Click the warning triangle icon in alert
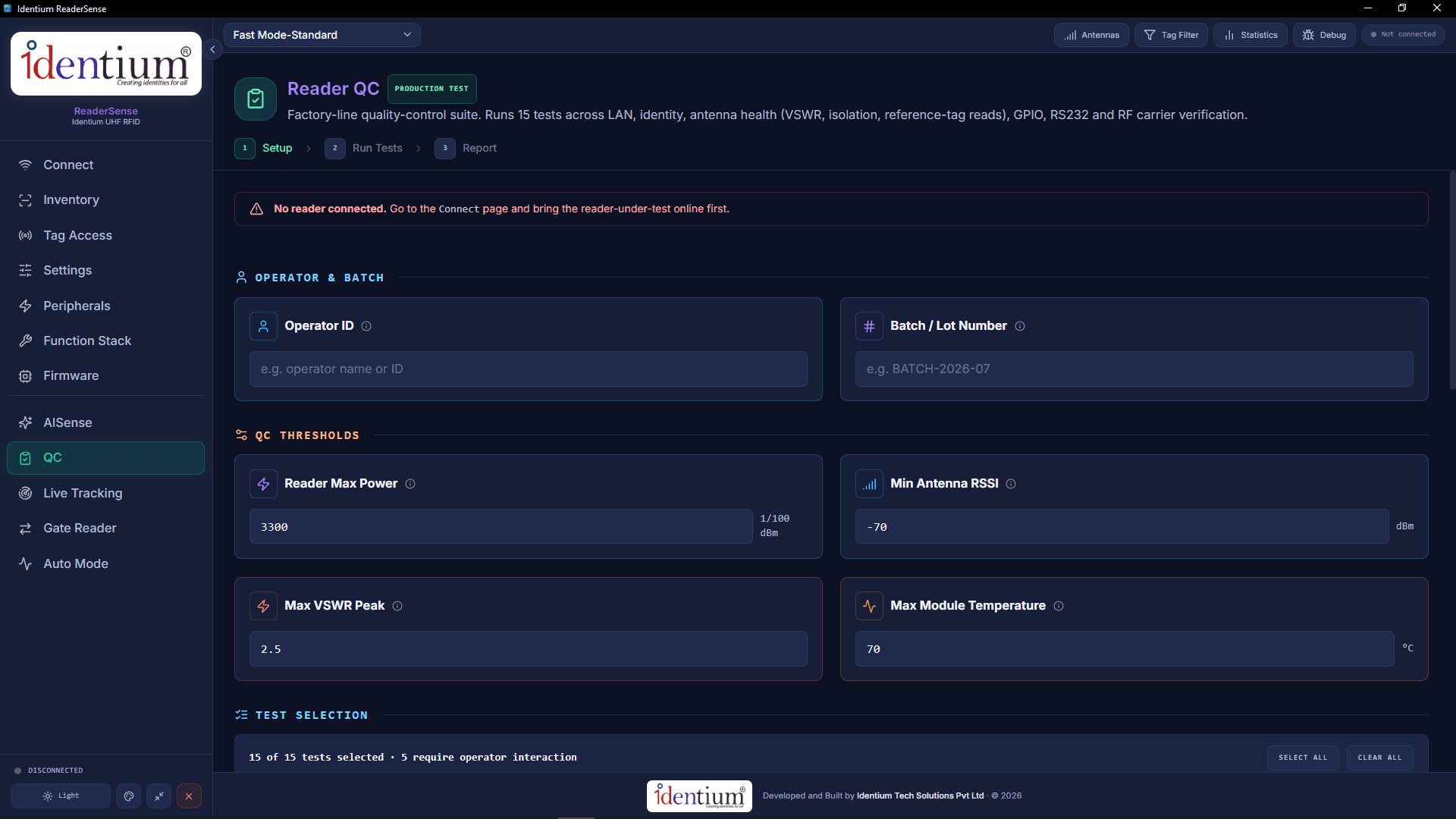The height and width of the screenshot is (819, 1456). [x=256, y=209]
